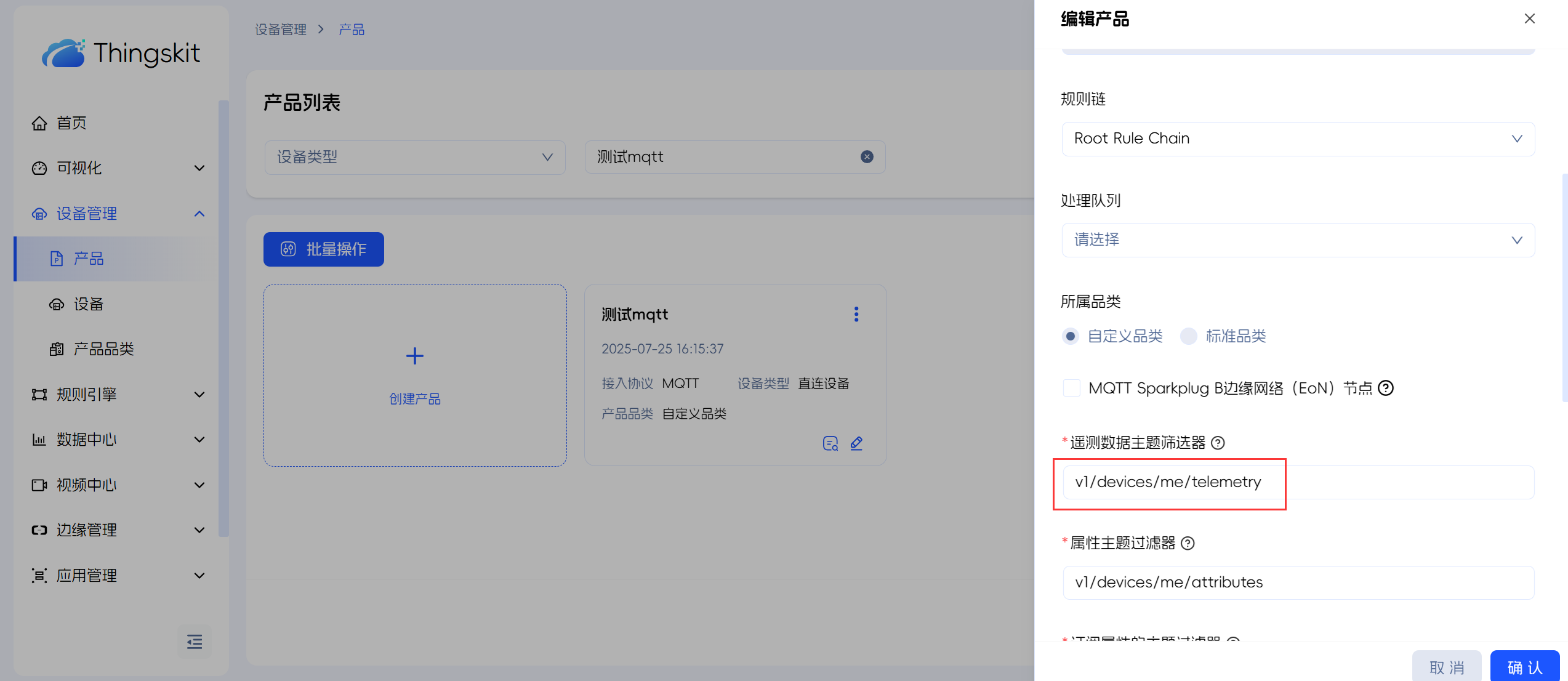This screenshot has width=1568, height=681.
Task: Collapse sidebar with the menu fold icon
Action: pyautogui.click(x=195, y=642)
